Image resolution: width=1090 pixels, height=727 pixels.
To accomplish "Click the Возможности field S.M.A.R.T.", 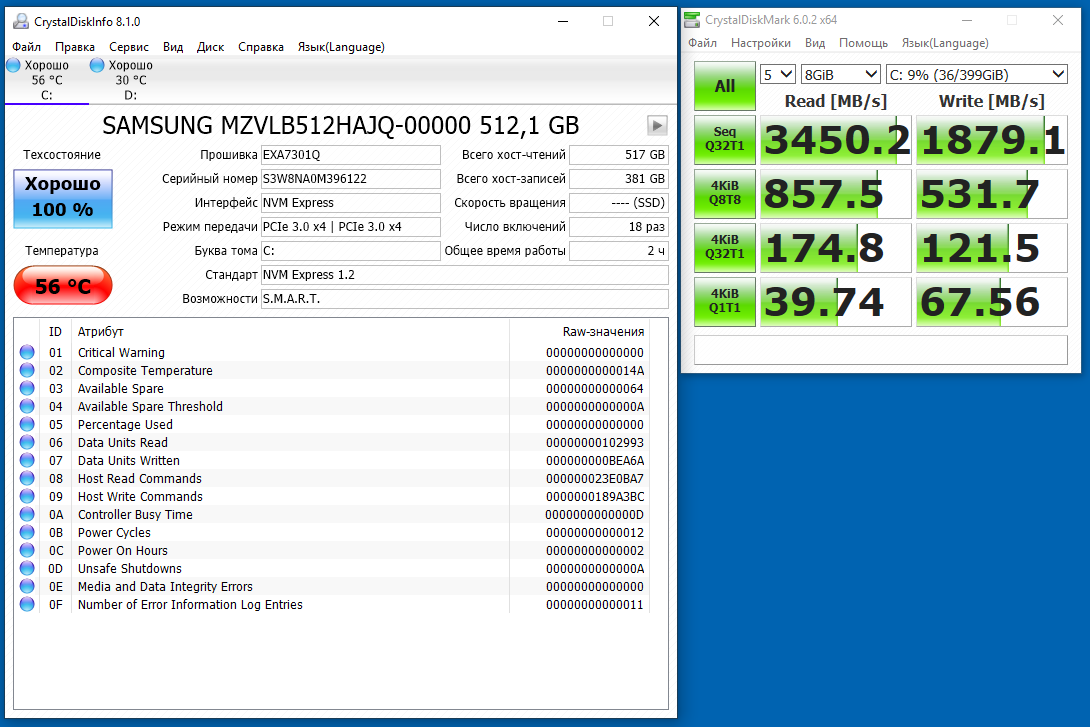I will coord(464,299).
